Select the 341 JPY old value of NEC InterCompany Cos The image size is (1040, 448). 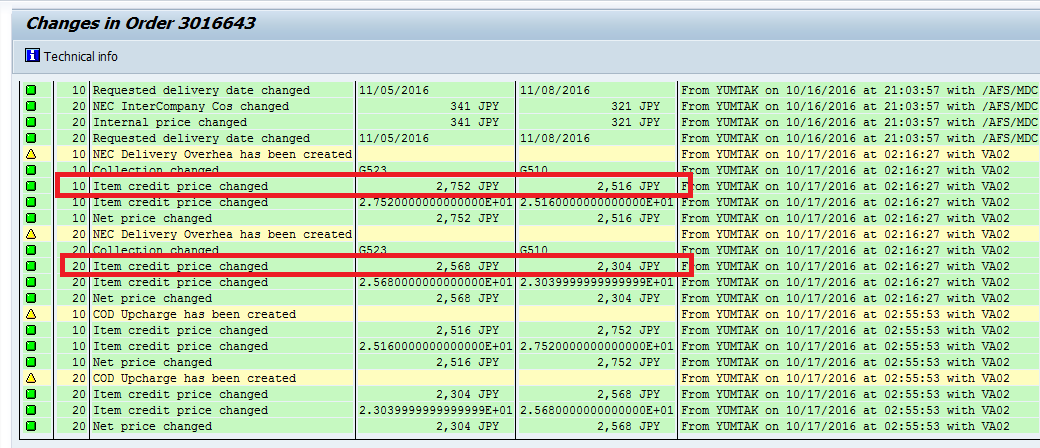[474, 106]
